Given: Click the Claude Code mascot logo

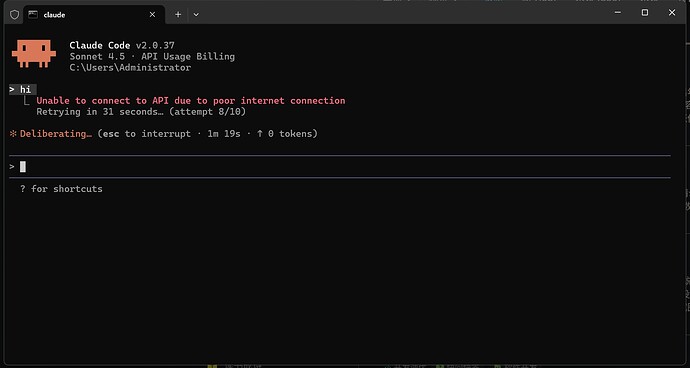Looking at the screenshot, I should 34,54.
